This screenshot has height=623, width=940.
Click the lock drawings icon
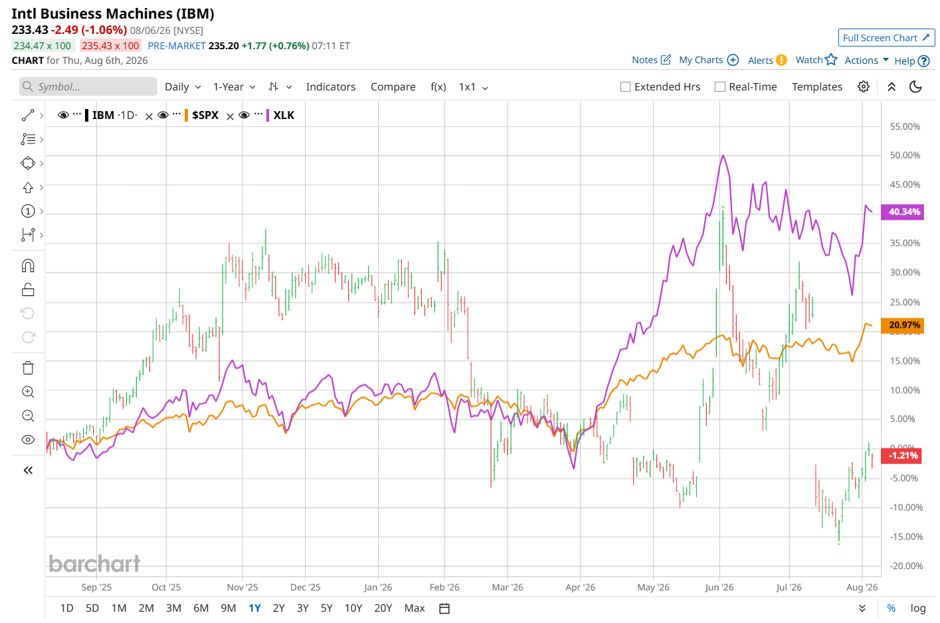tap(28, 290)
